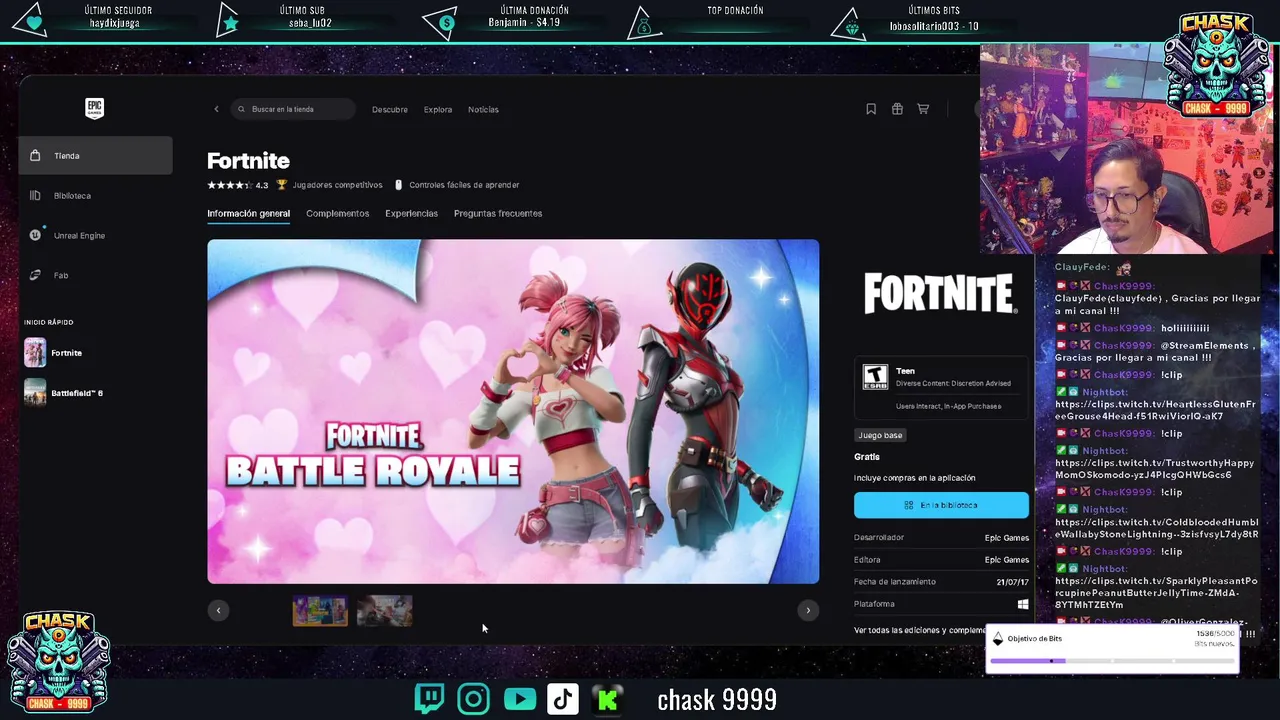Click the Windows platform icon
The image size is (1280, 720).
point(1022,604)
